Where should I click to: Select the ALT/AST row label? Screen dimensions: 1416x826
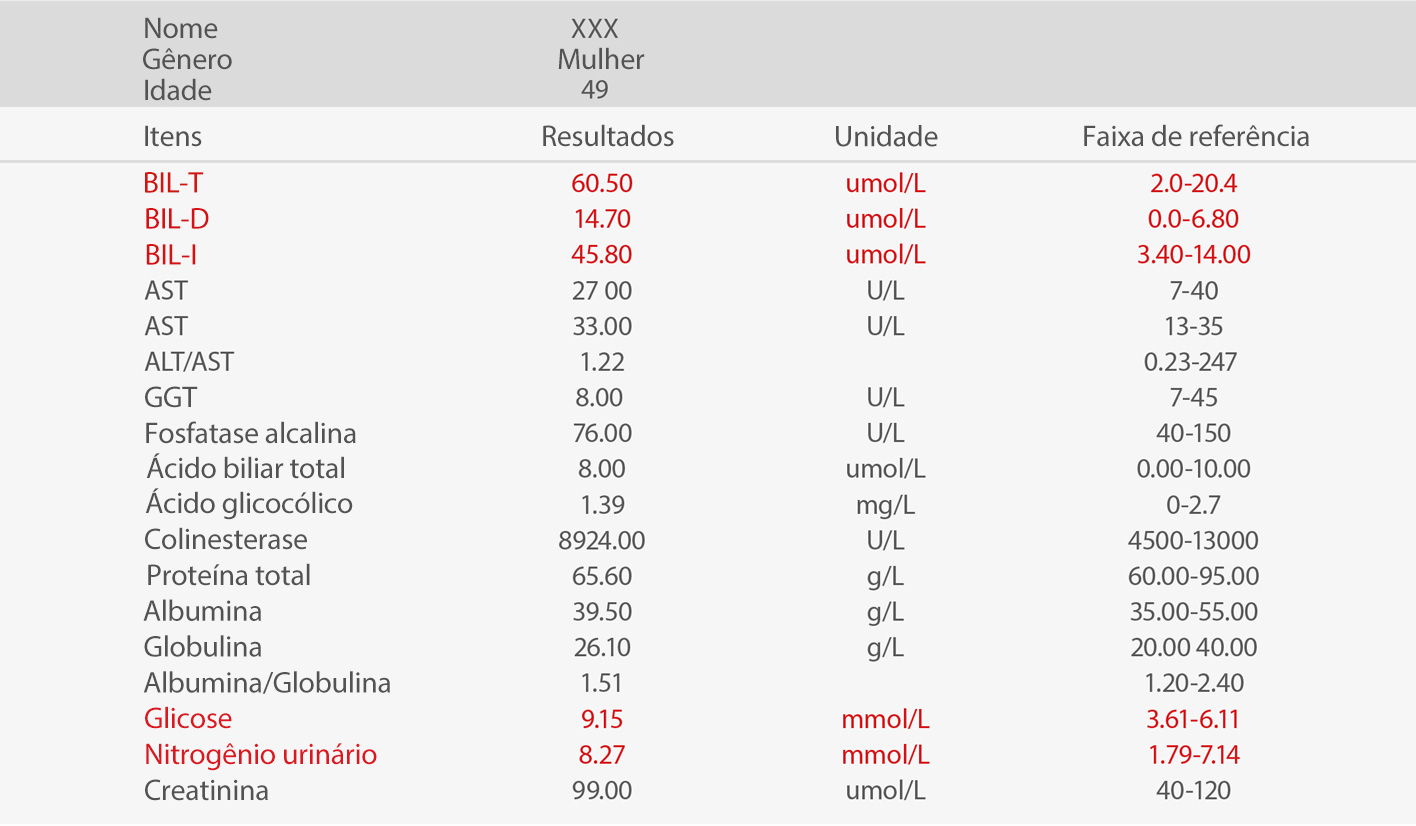point(189,362)
